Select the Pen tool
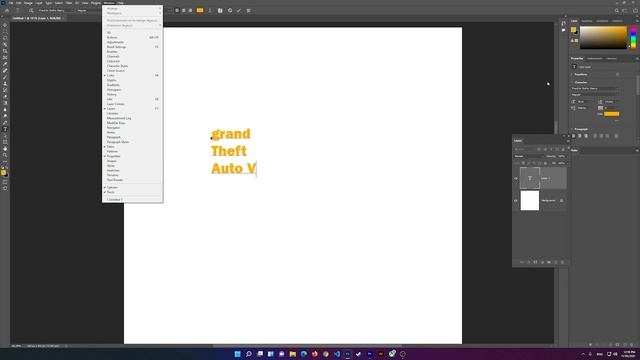640x360 pixels. (x=5, y=122)
